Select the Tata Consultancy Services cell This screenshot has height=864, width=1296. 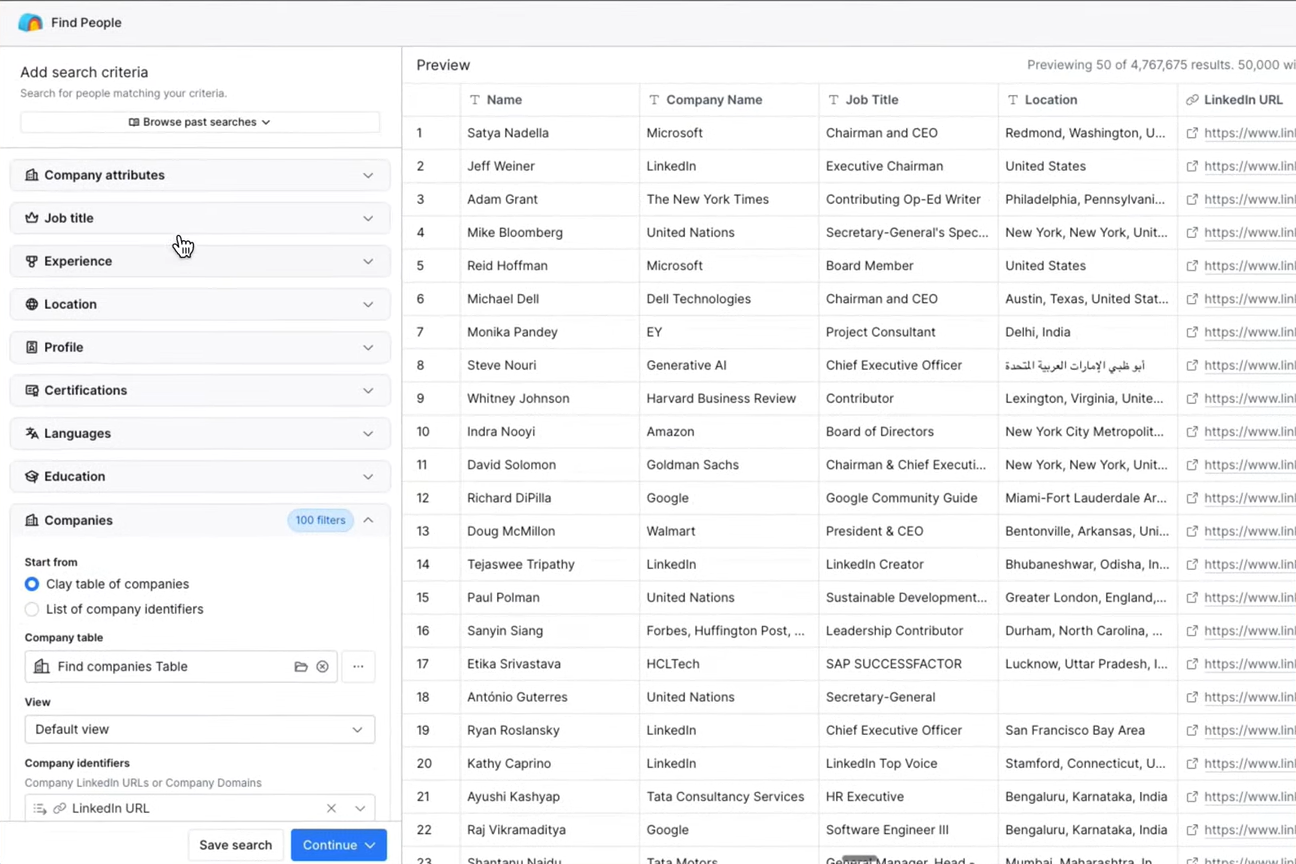(x=729, y=797)
